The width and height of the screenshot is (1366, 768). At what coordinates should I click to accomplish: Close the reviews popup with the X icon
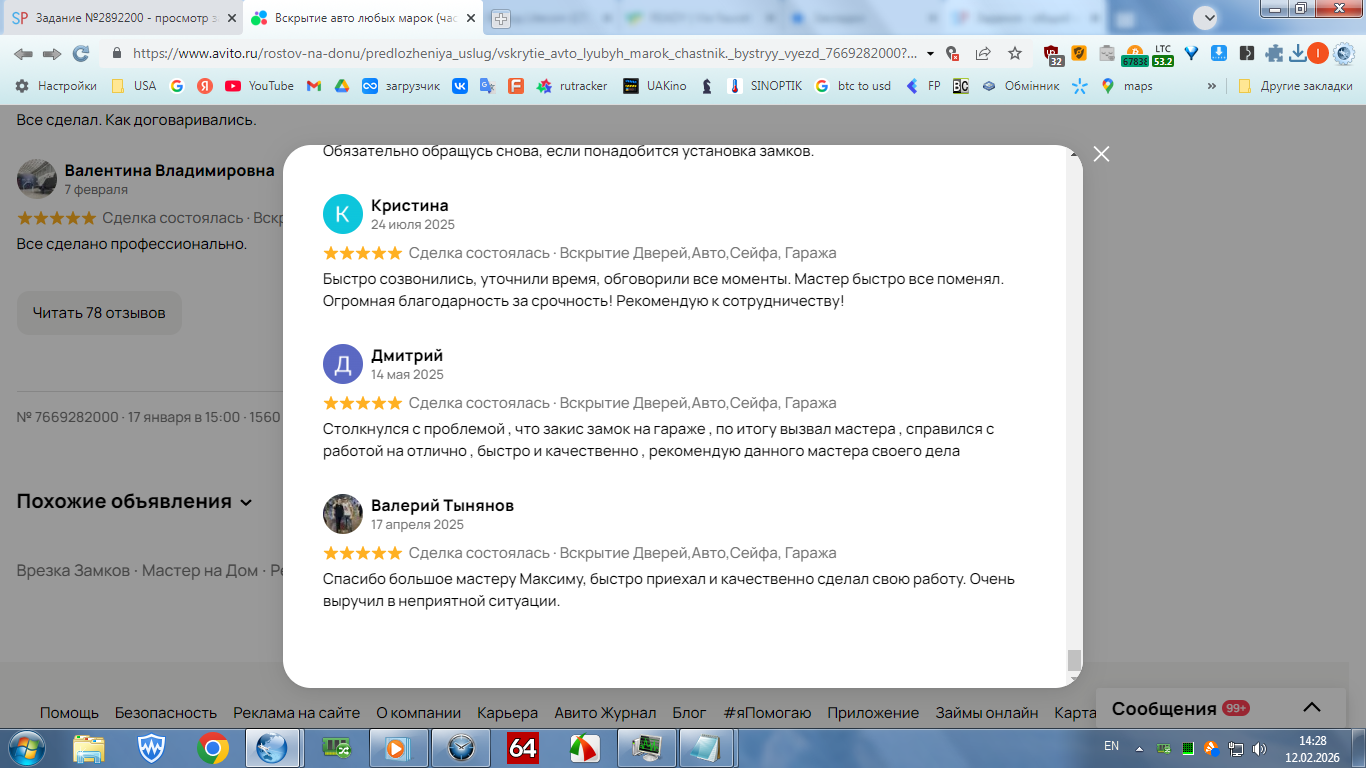point(1101,154)
